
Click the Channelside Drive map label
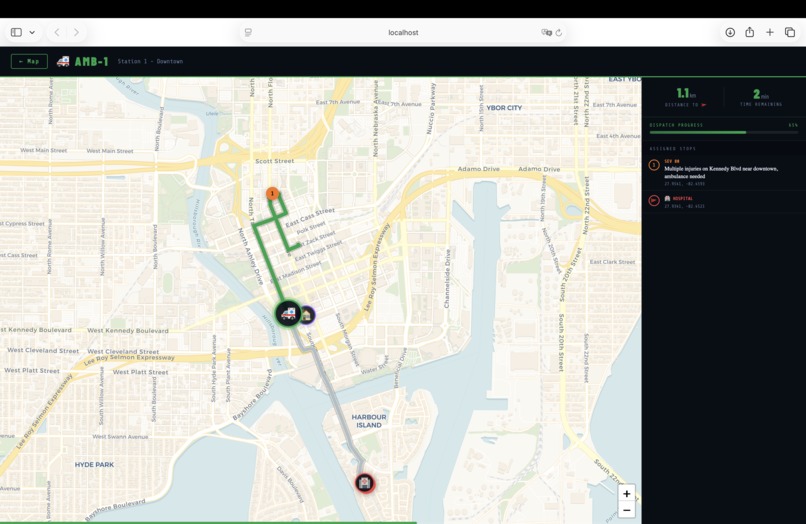447,279
